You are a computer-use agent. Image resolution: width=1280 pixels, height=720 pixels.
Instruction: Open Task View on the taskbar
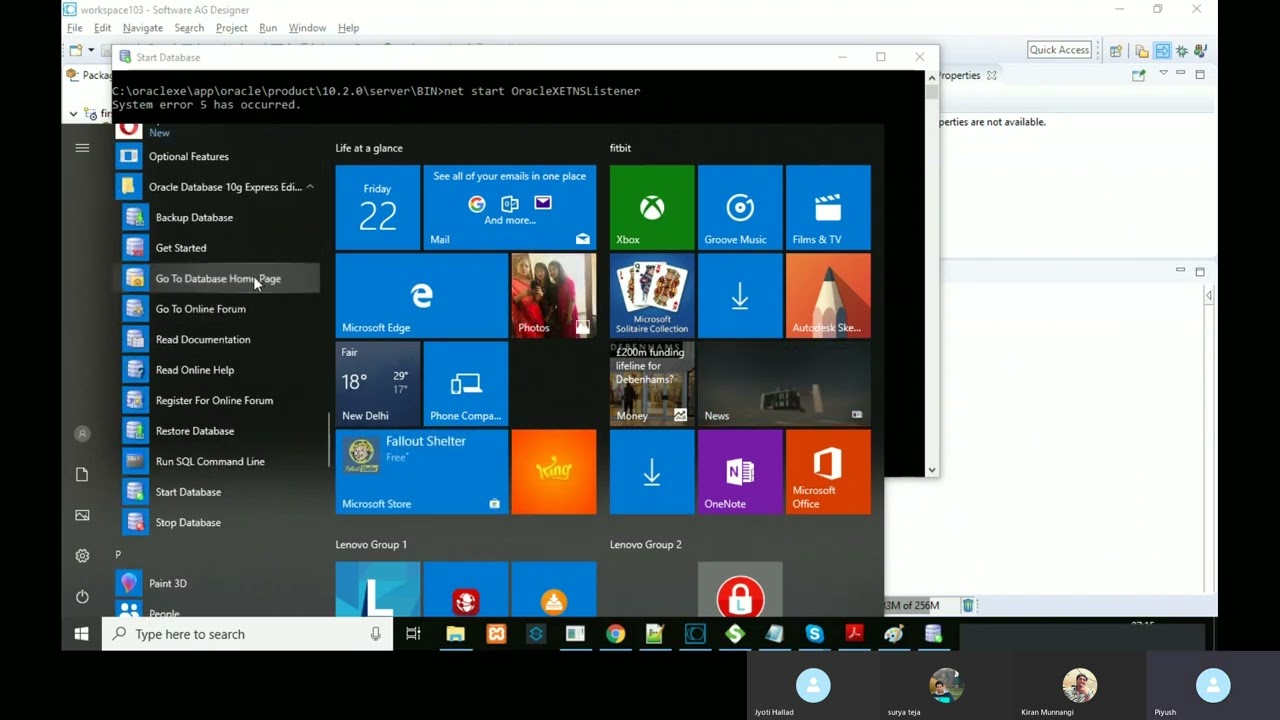[x=413, y=634]
